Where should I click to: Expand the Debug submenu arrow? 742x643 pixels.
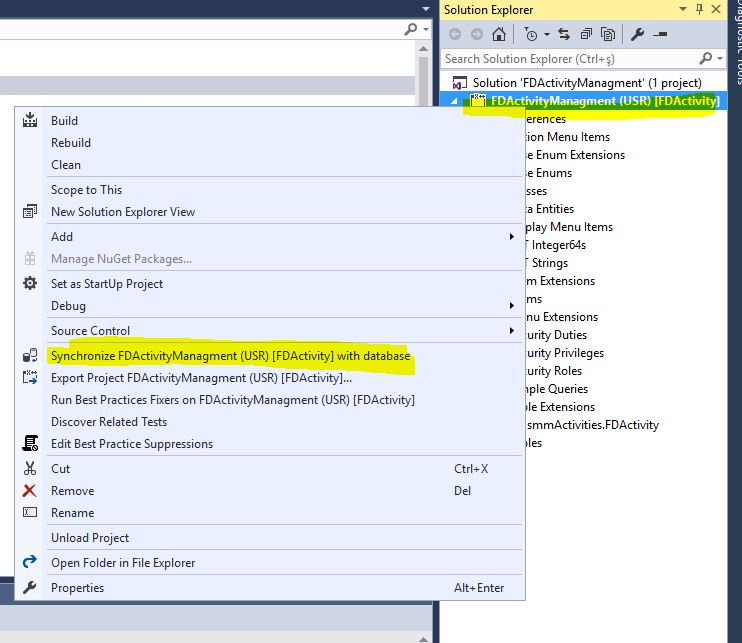(x=512, y=306)
